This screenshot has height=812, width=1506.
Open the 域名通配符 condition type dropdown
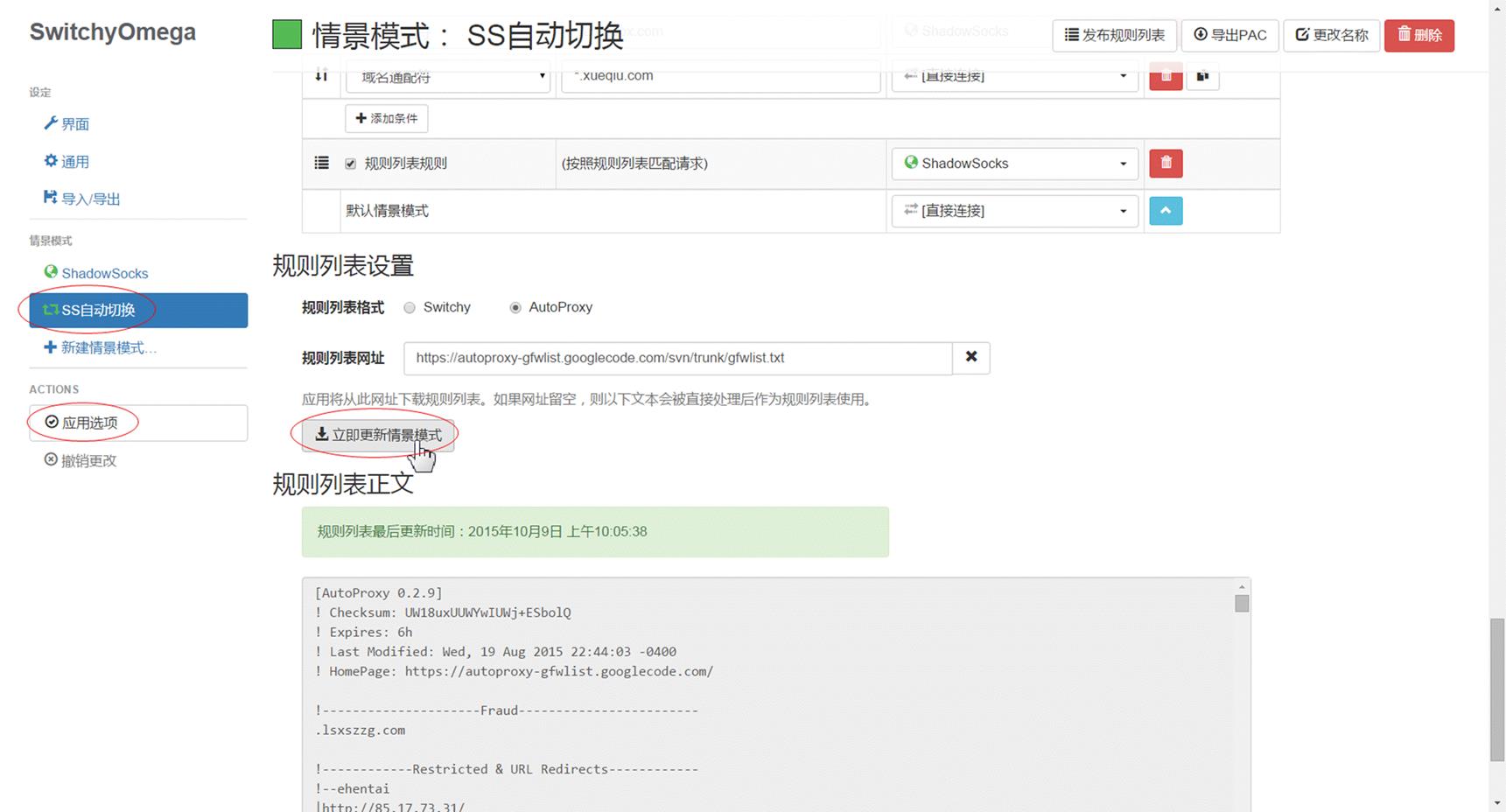click(448, 76)
